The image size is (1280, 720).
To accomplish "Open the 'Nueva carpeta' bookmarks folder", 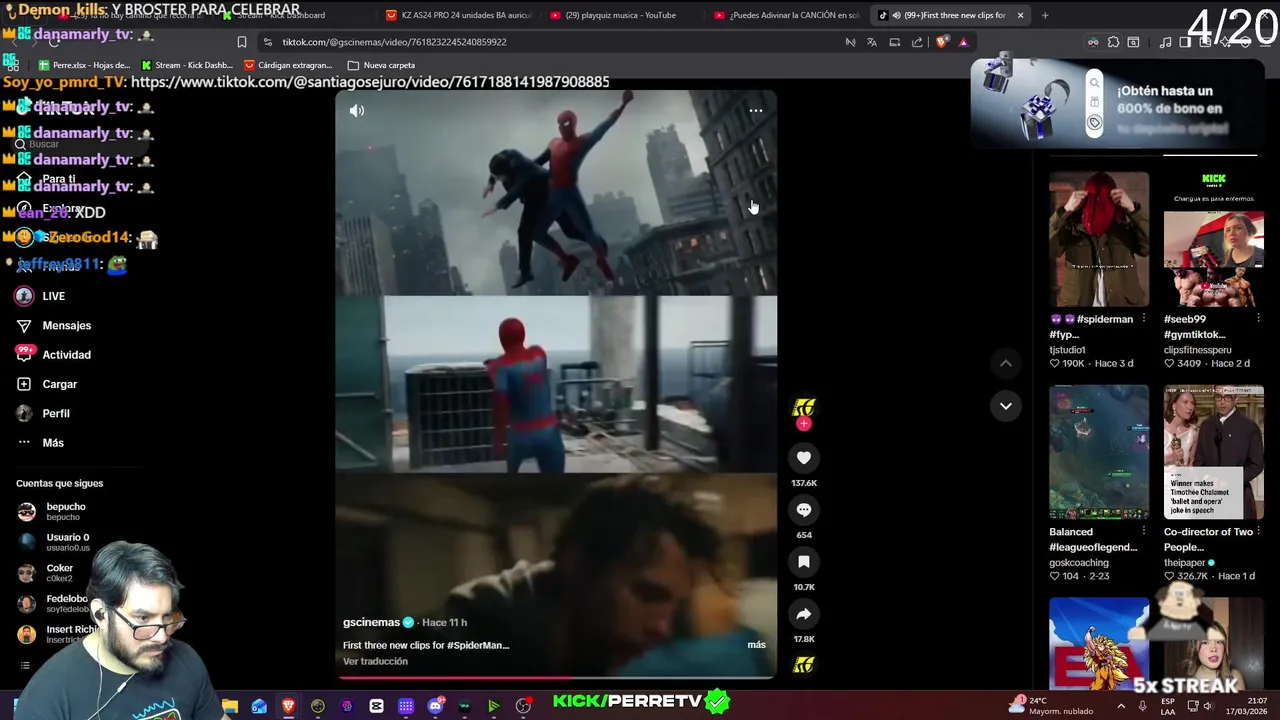I will pos(381,65).
